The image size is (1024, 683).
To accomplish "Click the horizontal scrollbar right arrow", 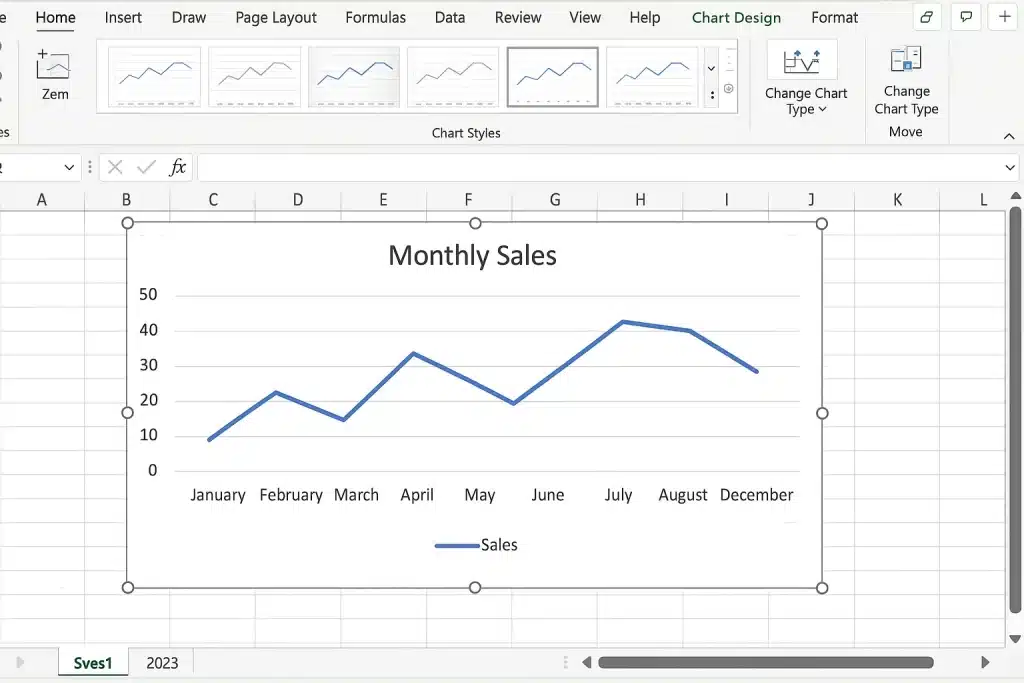I will click(985, 662).
